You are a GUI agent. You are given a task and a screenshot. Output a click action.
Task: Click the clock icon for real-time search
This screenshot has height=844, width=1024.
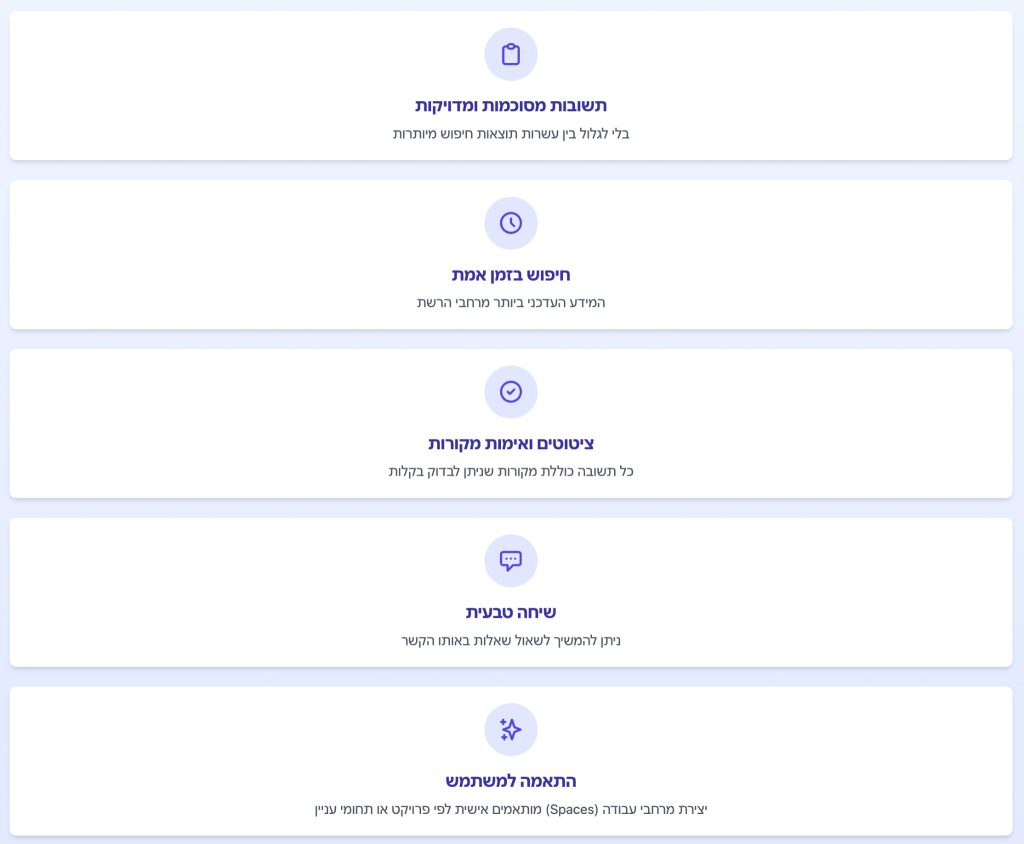point(511,223)
